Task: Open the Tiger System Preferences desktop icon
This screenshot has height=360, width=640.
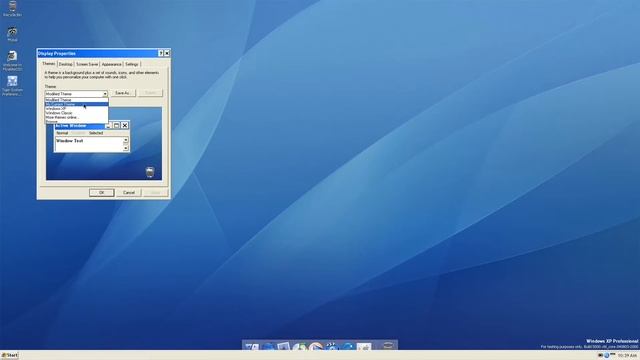Action: point(12,86)
